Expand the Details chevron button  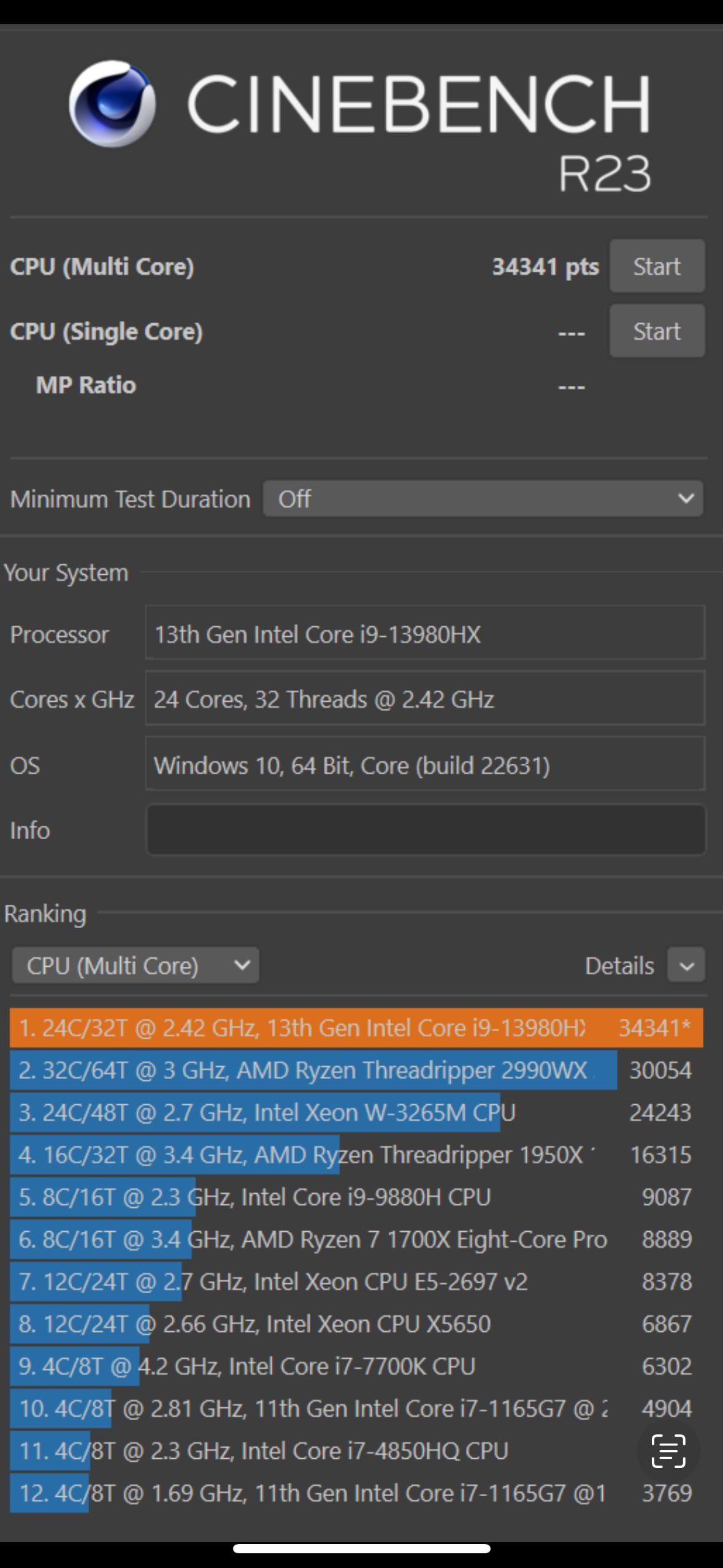686,966
